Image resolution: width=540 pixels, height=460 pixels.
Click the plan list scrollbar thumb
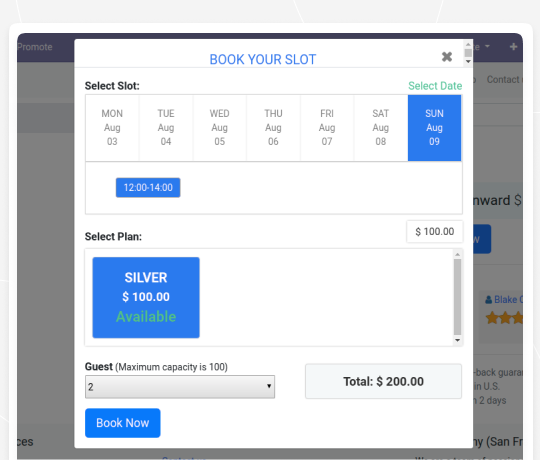[x=457, y=297]
